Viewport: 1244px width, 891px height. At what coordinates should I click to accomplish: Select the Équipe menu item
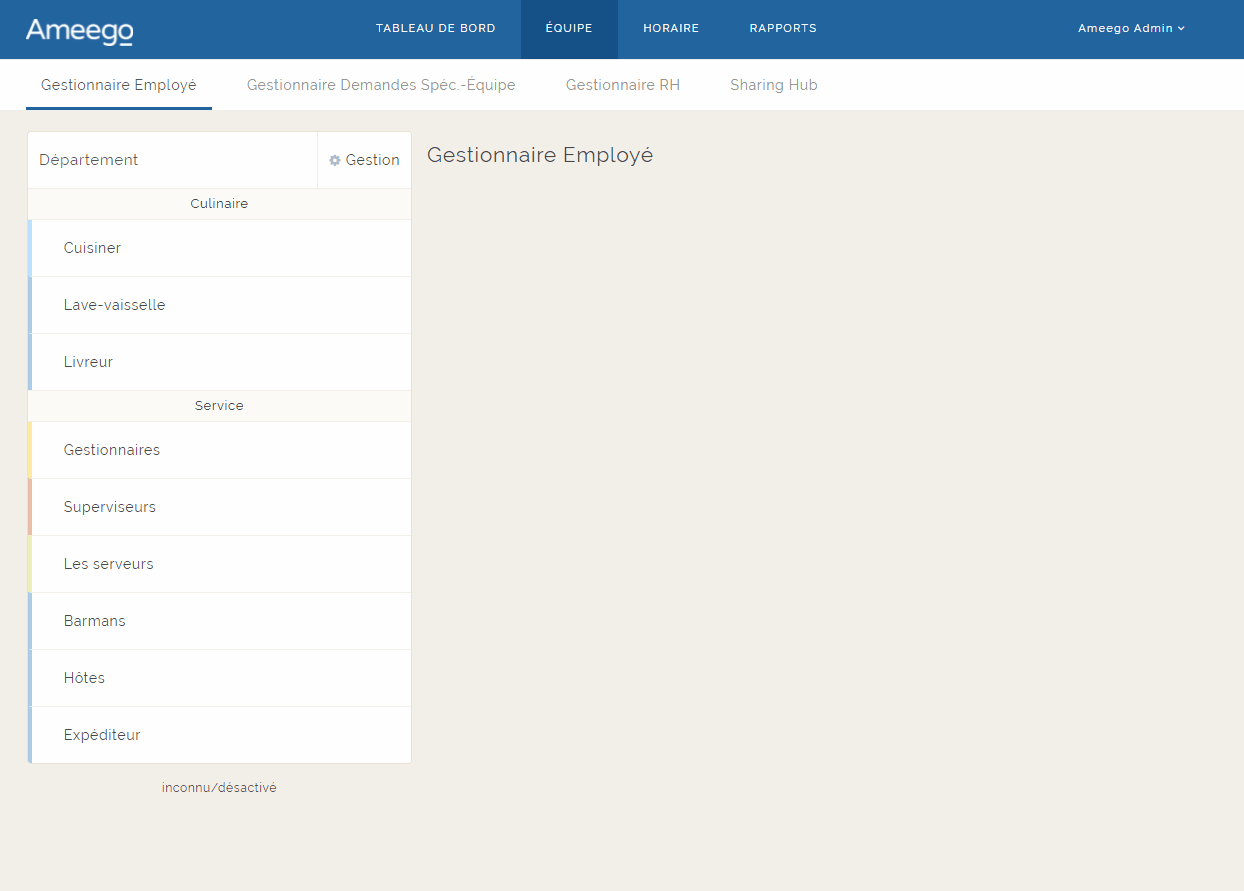[x=569, y=28]
